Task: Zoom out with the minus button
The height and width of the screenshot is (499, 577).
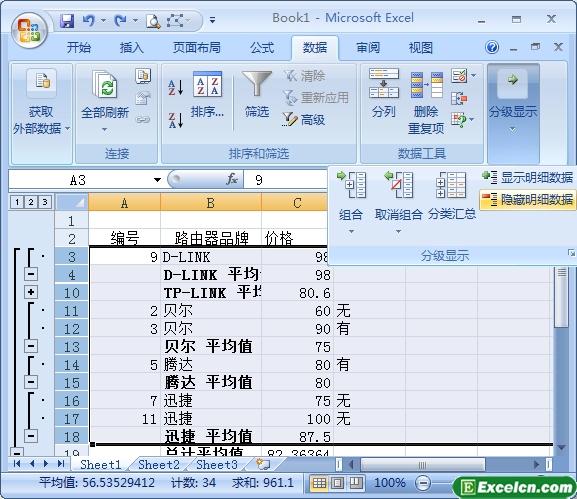Action: (423, 483)
